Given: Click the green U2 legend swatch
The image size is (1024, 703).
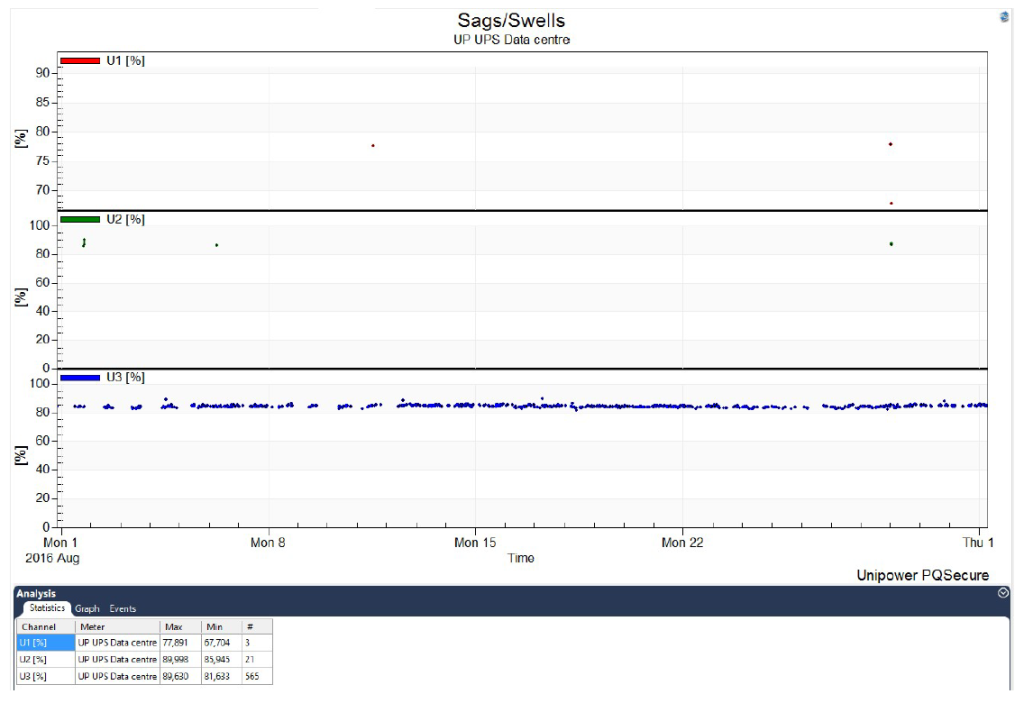Looking at the screenshot, I should (80, 220).
